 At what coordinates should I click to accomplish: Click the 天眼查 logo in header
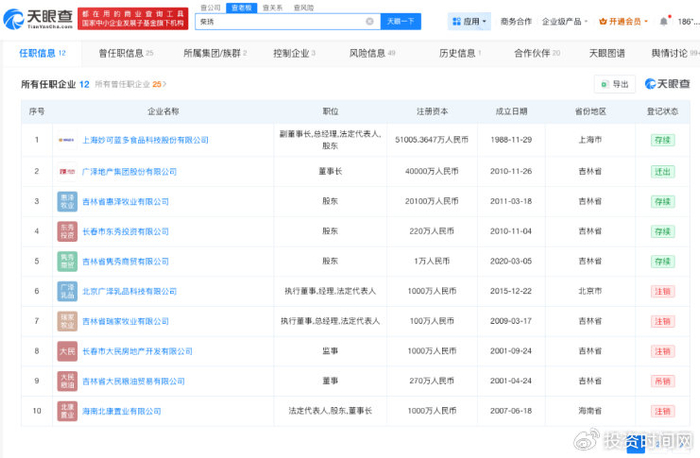click(x=38, y=18)
